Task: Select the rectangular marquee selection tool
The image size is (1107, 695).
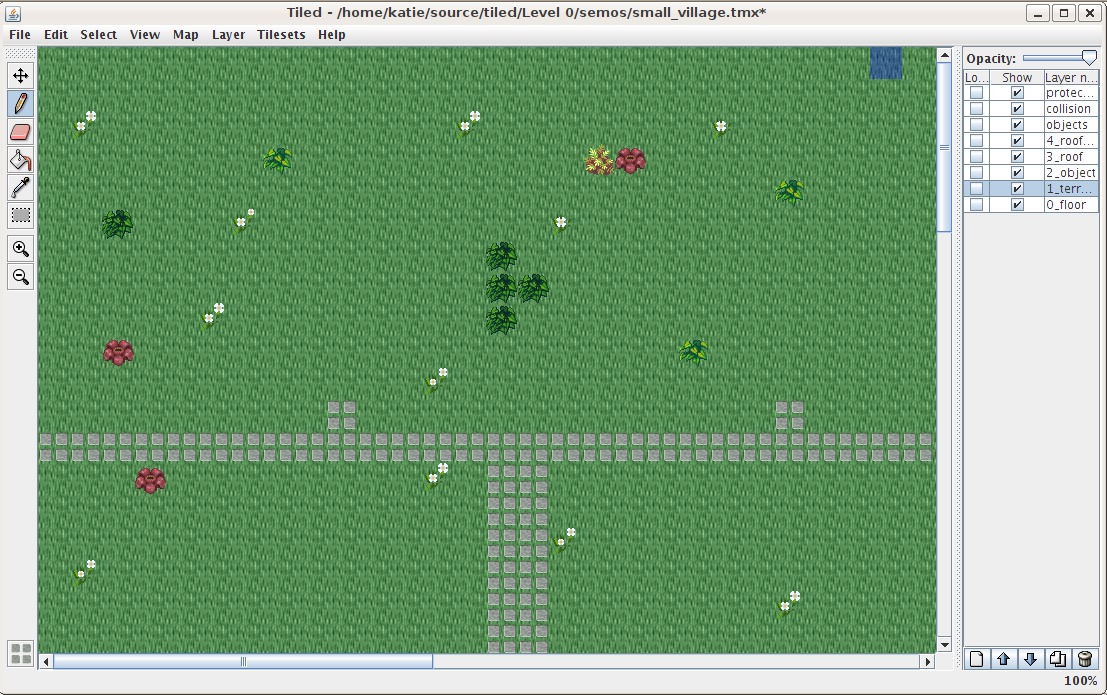Action: click(x=21, y=215)
